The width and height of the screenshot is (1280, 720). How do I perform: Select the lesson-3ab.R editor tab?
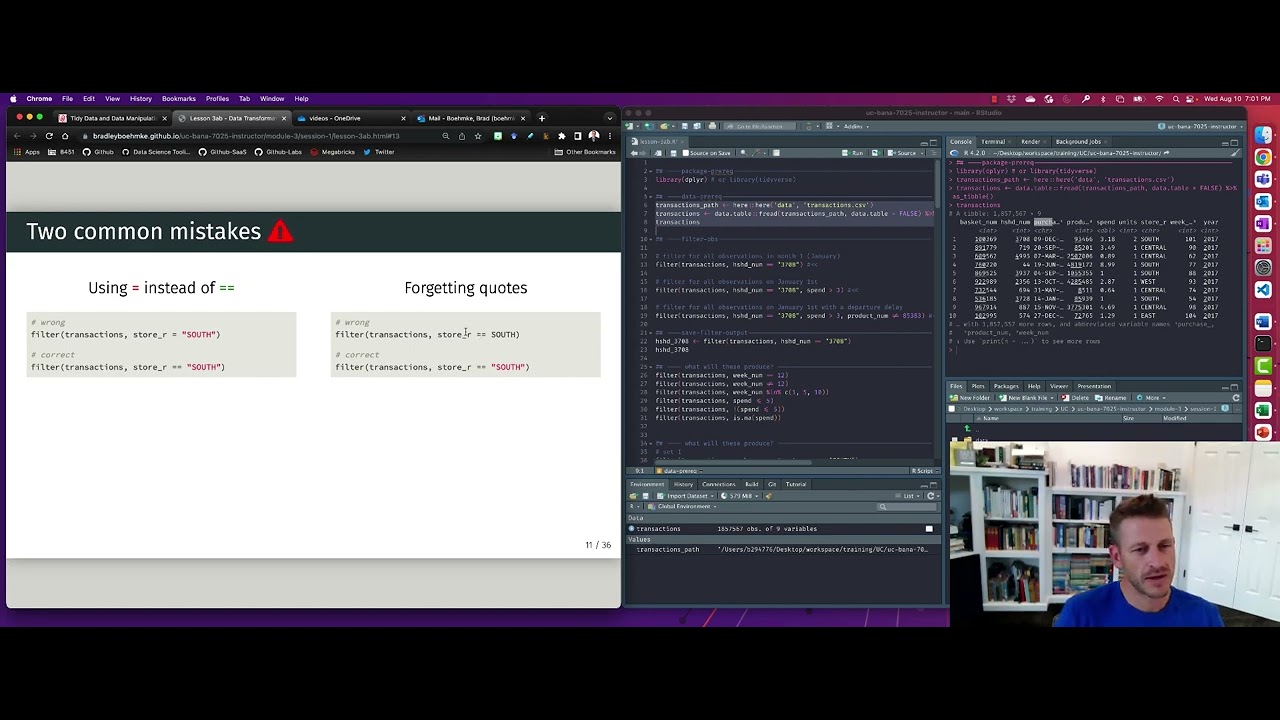tap(657, 141)
